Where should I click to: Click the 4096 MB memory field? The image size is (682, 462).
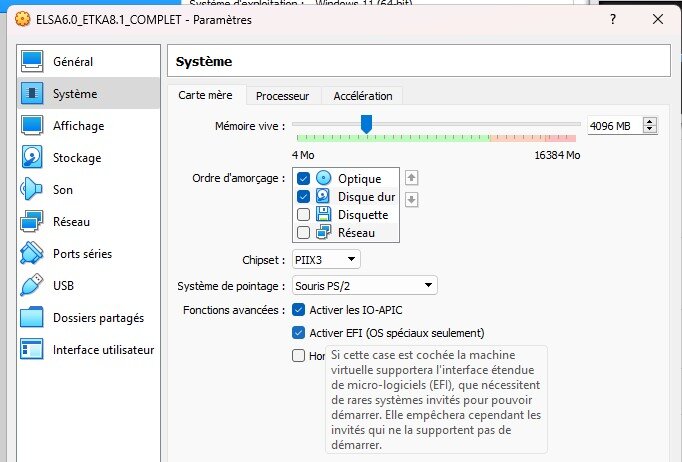pos(615,126)
